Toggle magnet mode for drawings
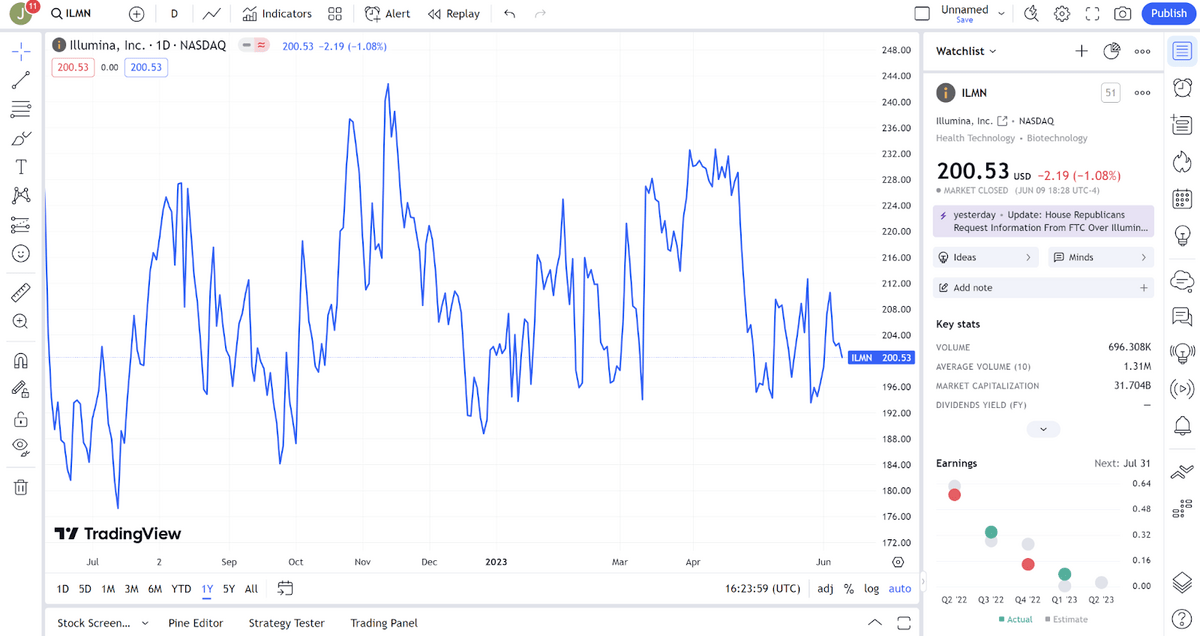The image size is (1200, 636). [20, 360]
